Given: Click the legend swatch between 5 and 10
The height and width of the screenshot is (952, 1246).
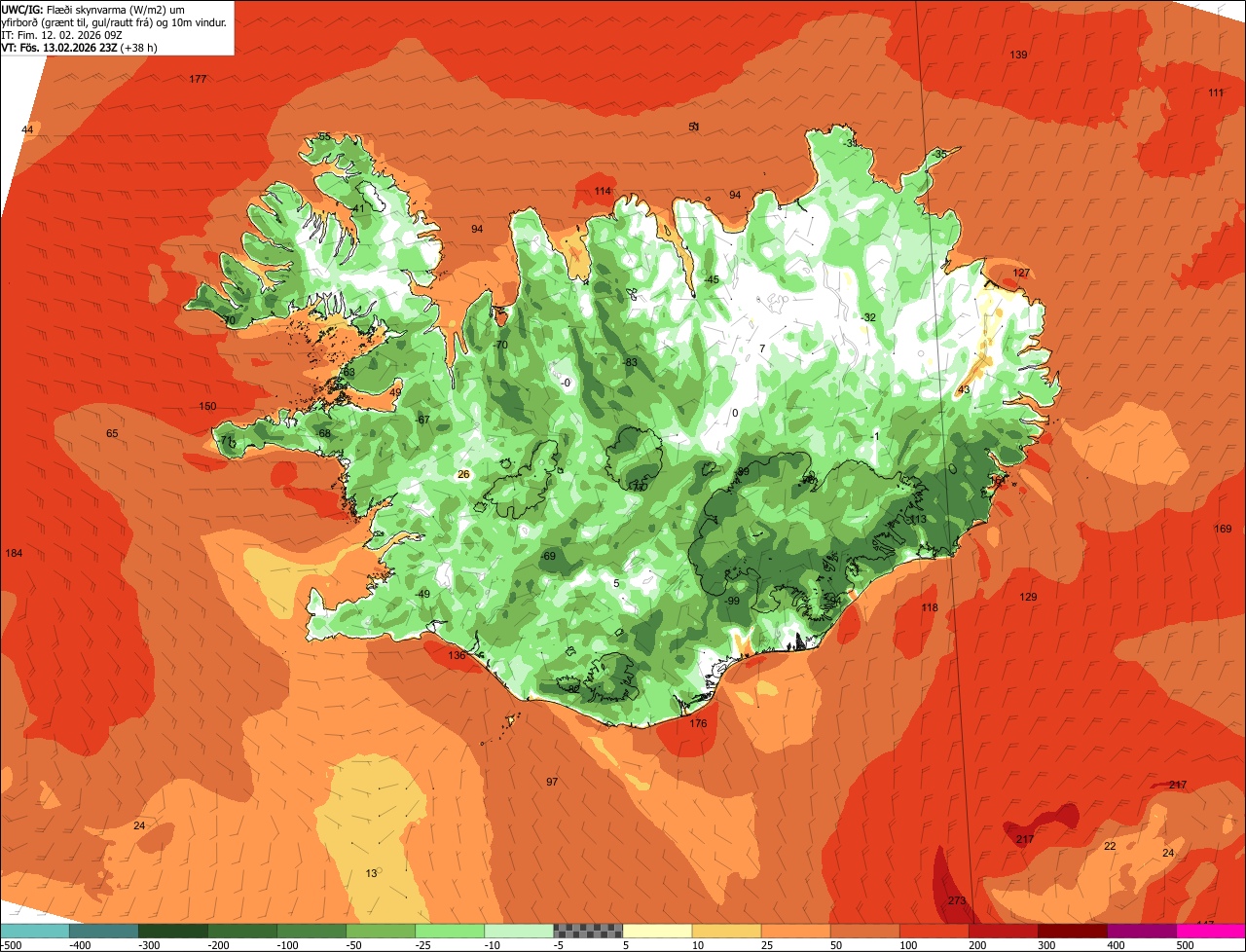Looking at the screenshot, I should pos(657,931).
